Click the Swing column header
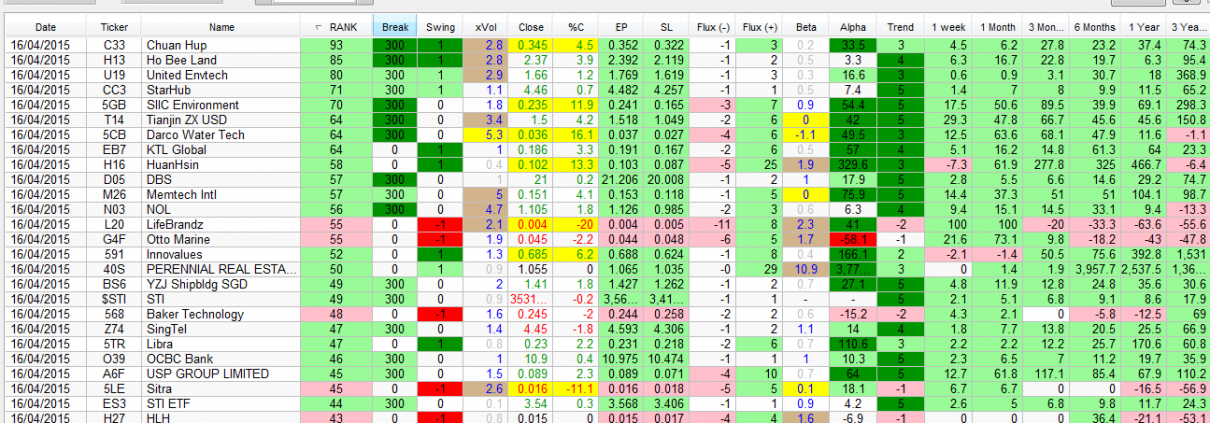This screenshot has height=423, width=1210. (439, 28)
